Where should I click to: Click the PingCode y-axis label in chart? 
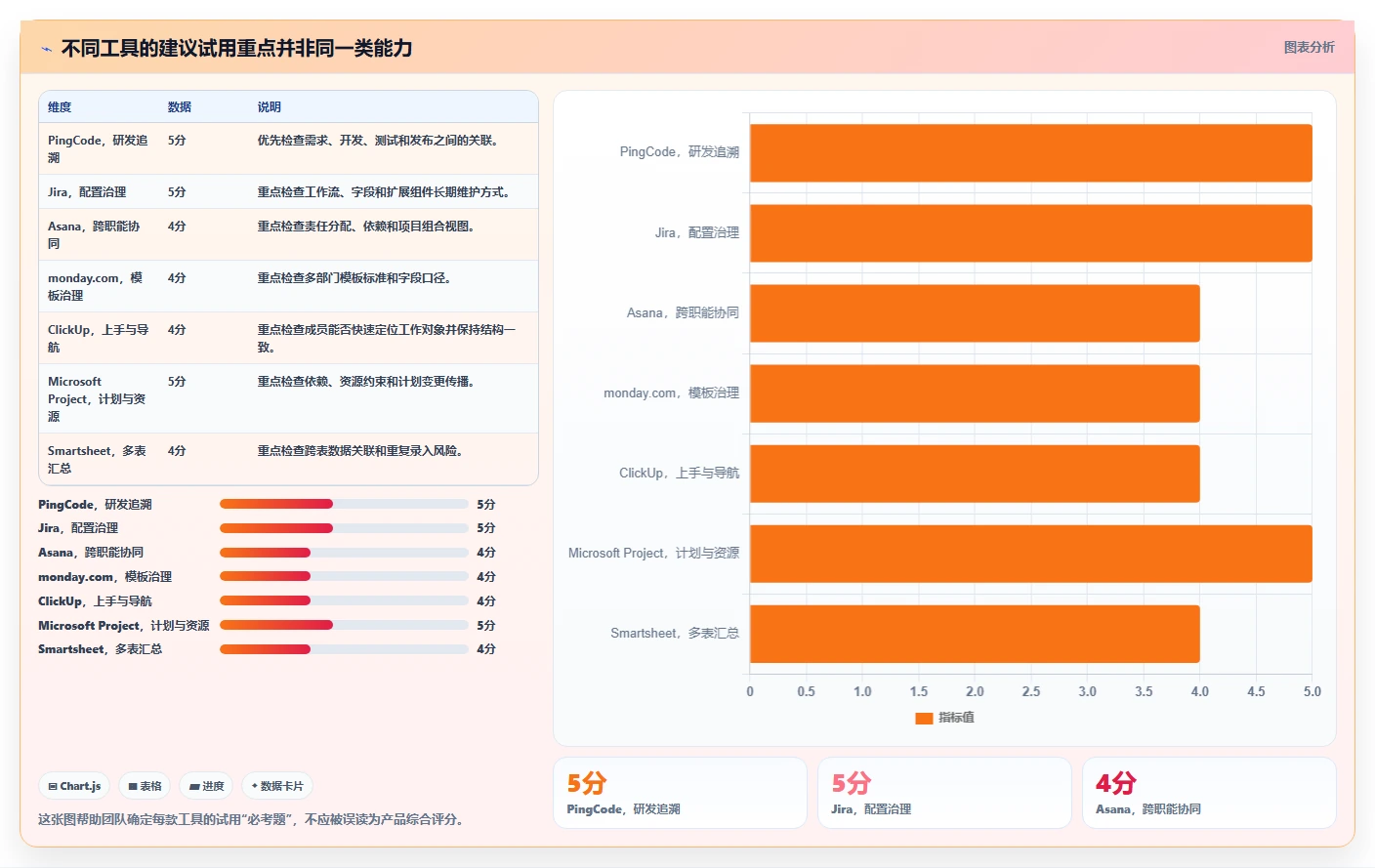(x=680, y=152)
